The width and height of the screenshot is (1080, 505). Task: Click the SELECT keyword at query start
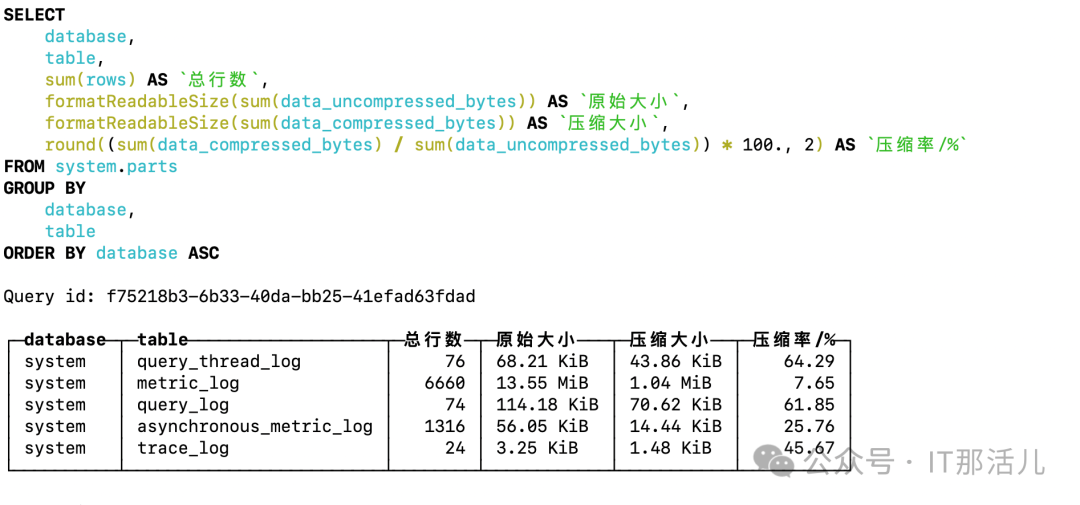click(34, 14)
